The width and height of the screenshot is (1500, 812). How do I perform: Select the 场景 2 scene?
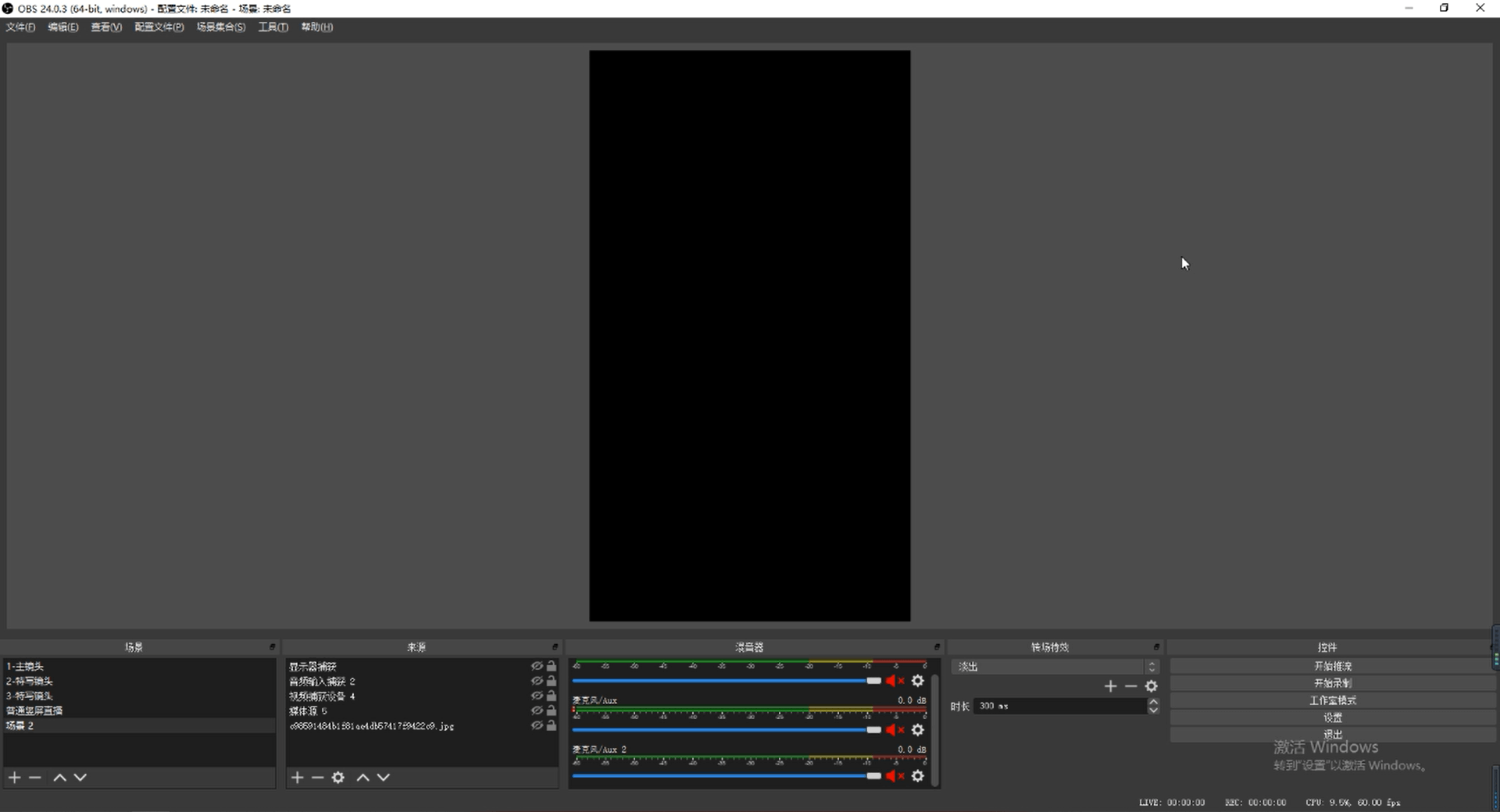pos(139,725)
